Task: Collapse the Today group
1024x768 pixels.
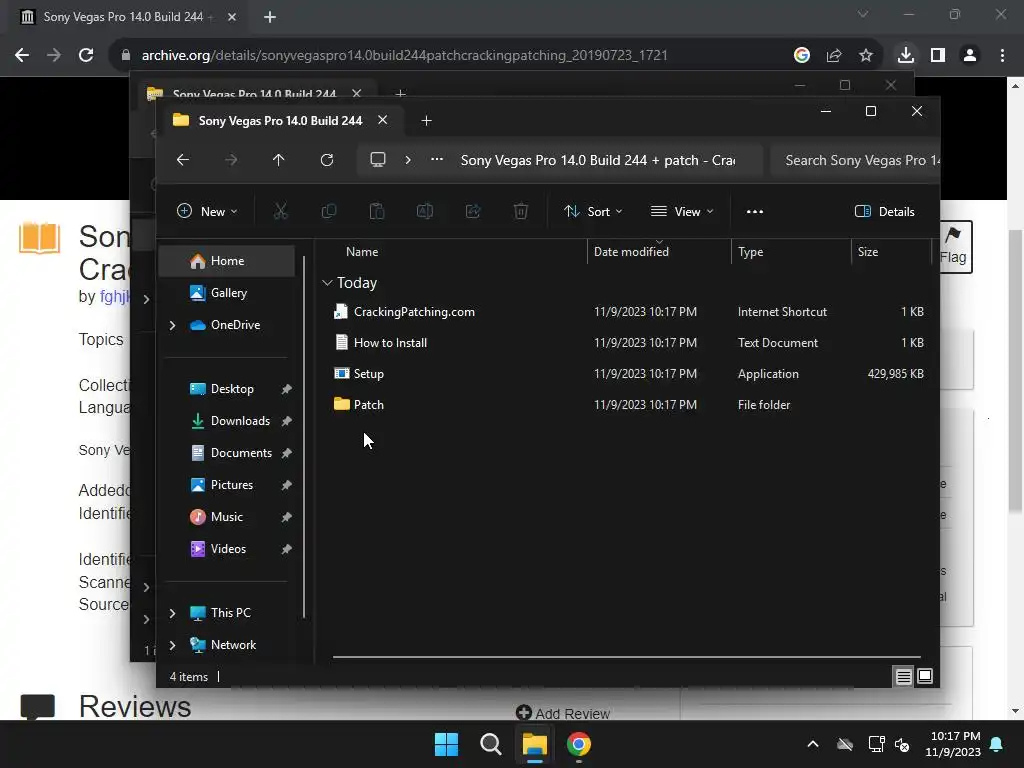Action: (327, 283)
